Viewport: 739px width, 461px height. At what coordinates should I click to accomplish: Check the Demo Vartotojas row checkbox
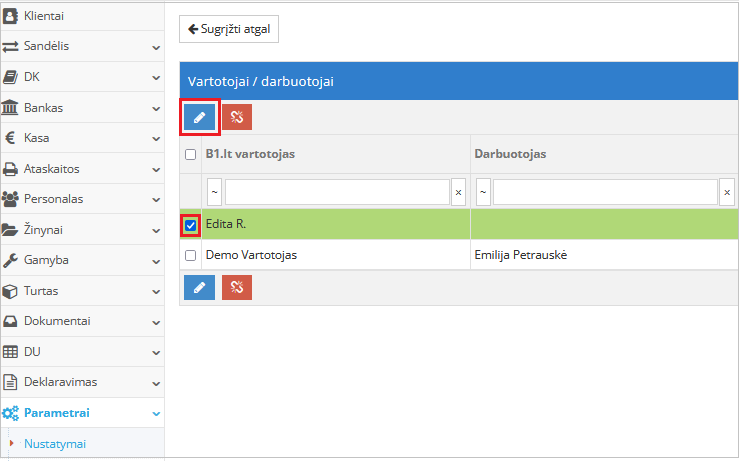(x=191, y=255)
